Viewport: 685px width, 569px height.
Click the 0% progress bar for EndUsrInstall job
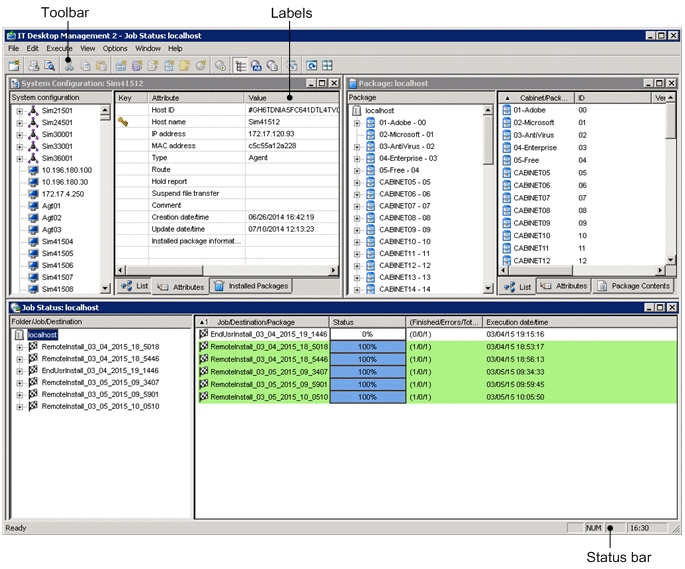[x=367, y=334]
